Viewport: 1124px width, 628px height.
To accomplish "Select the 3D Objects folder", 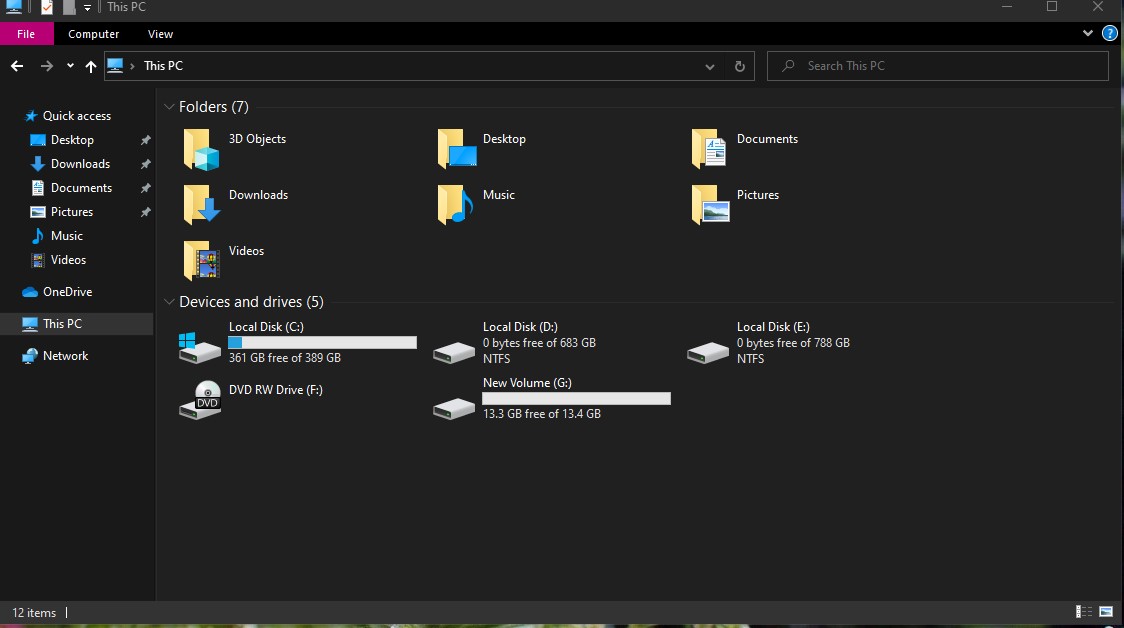I will pos(235,148).
